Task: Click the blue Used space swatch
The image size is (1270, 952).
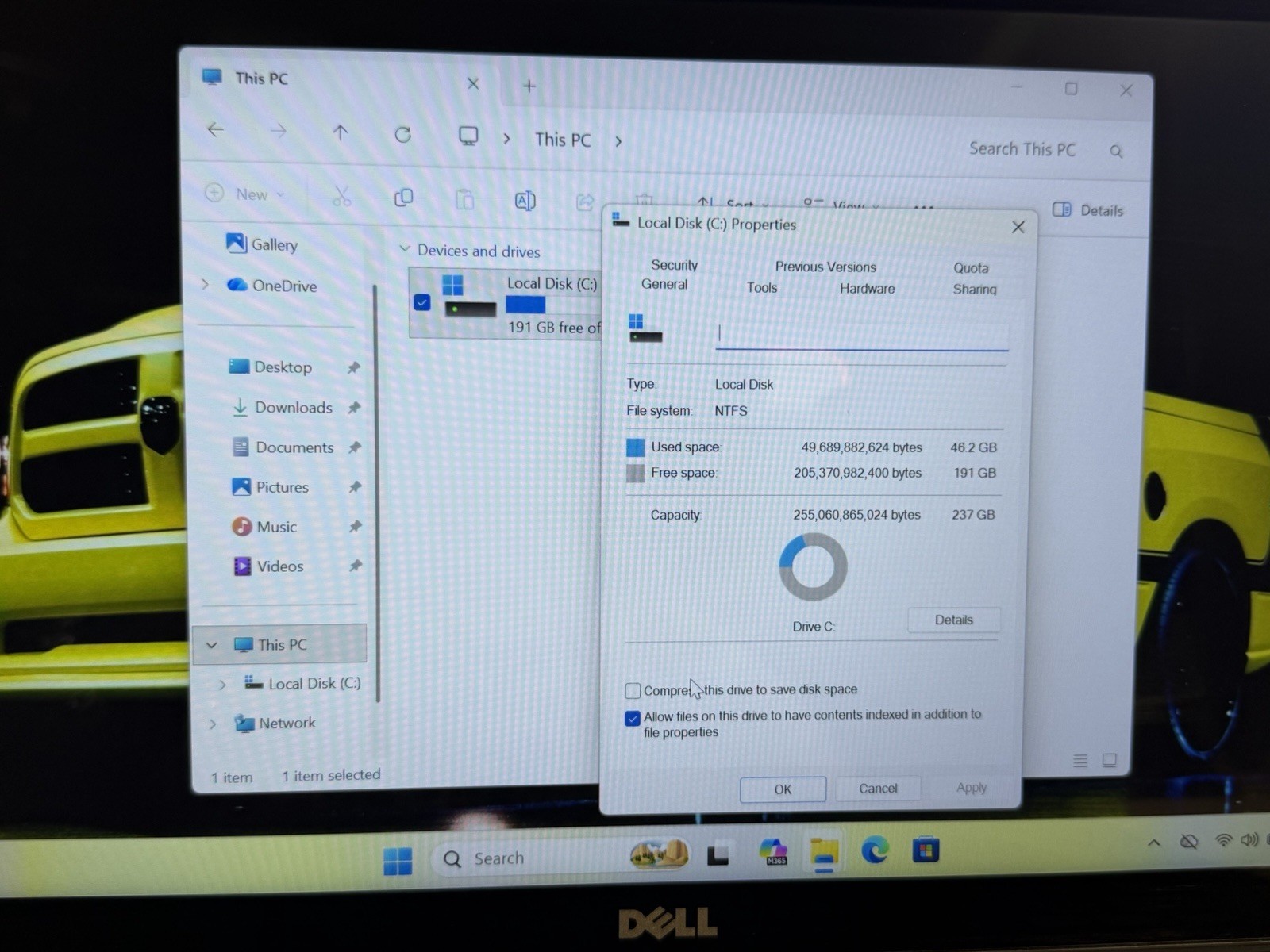Action: 636,447
